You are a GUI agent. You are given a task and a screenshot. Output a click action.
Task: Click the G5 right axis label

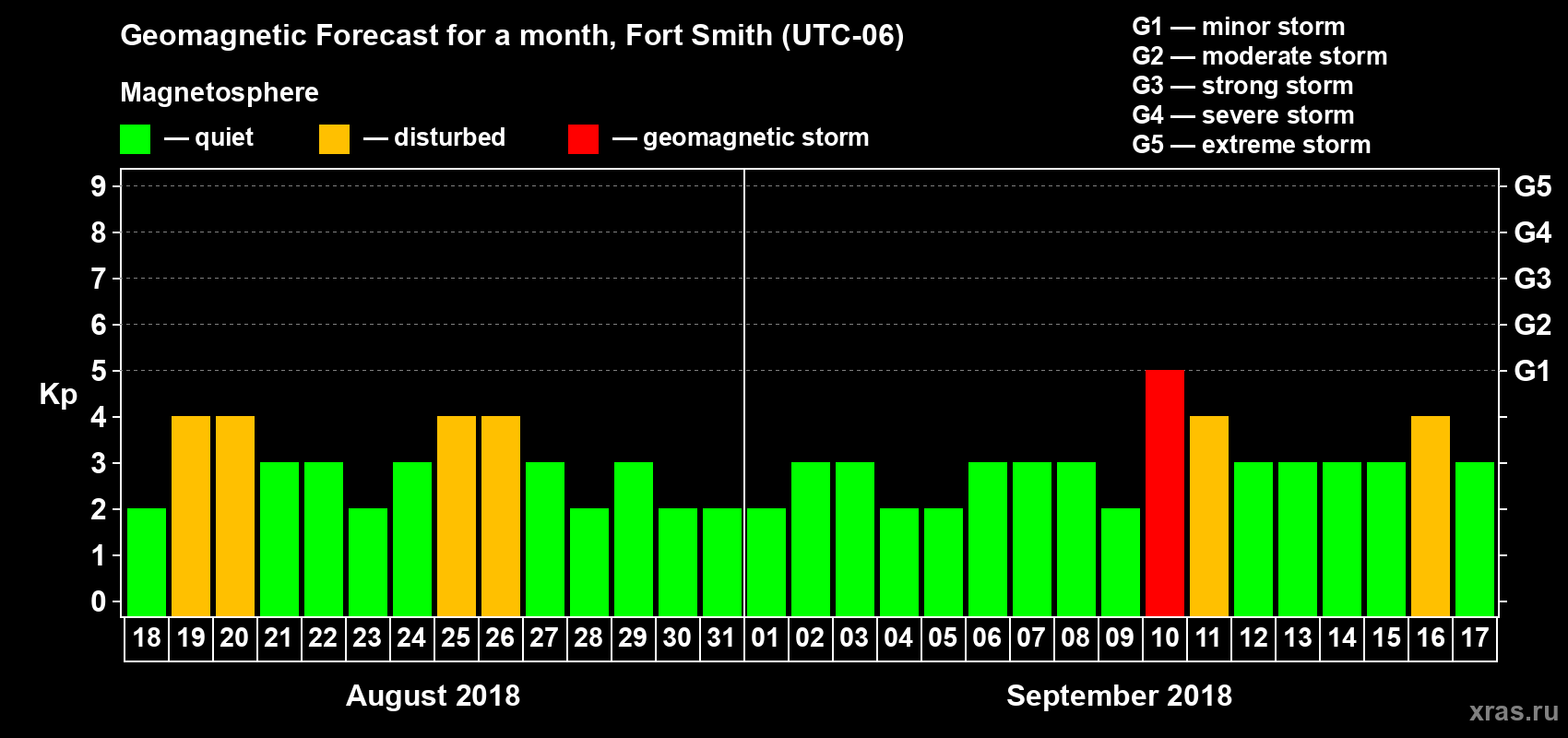coord(1533,186)
